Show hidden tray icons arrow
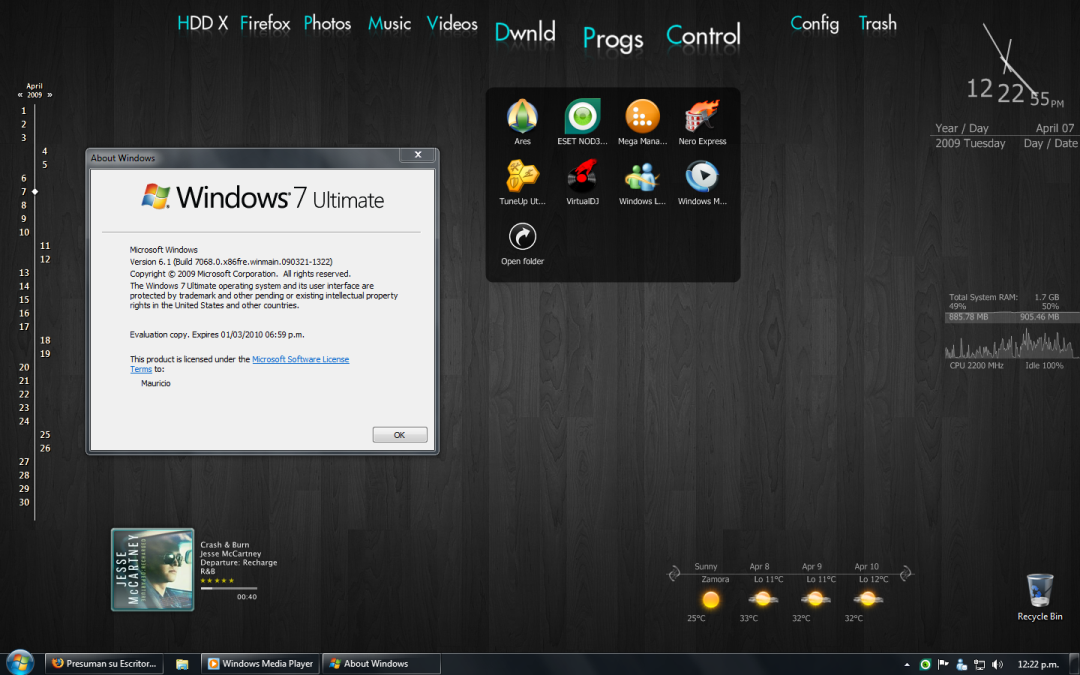This screenshot has height=675, width=1080. [x=906, y=665]
